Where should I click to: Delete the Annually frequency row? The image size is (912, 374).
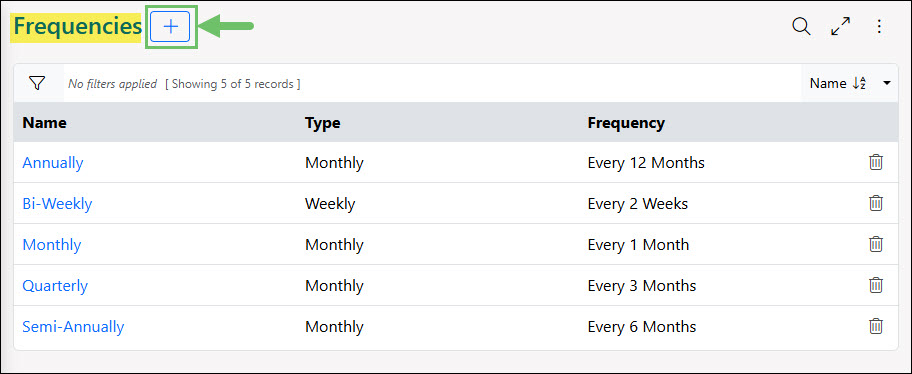tap(875, 162)
